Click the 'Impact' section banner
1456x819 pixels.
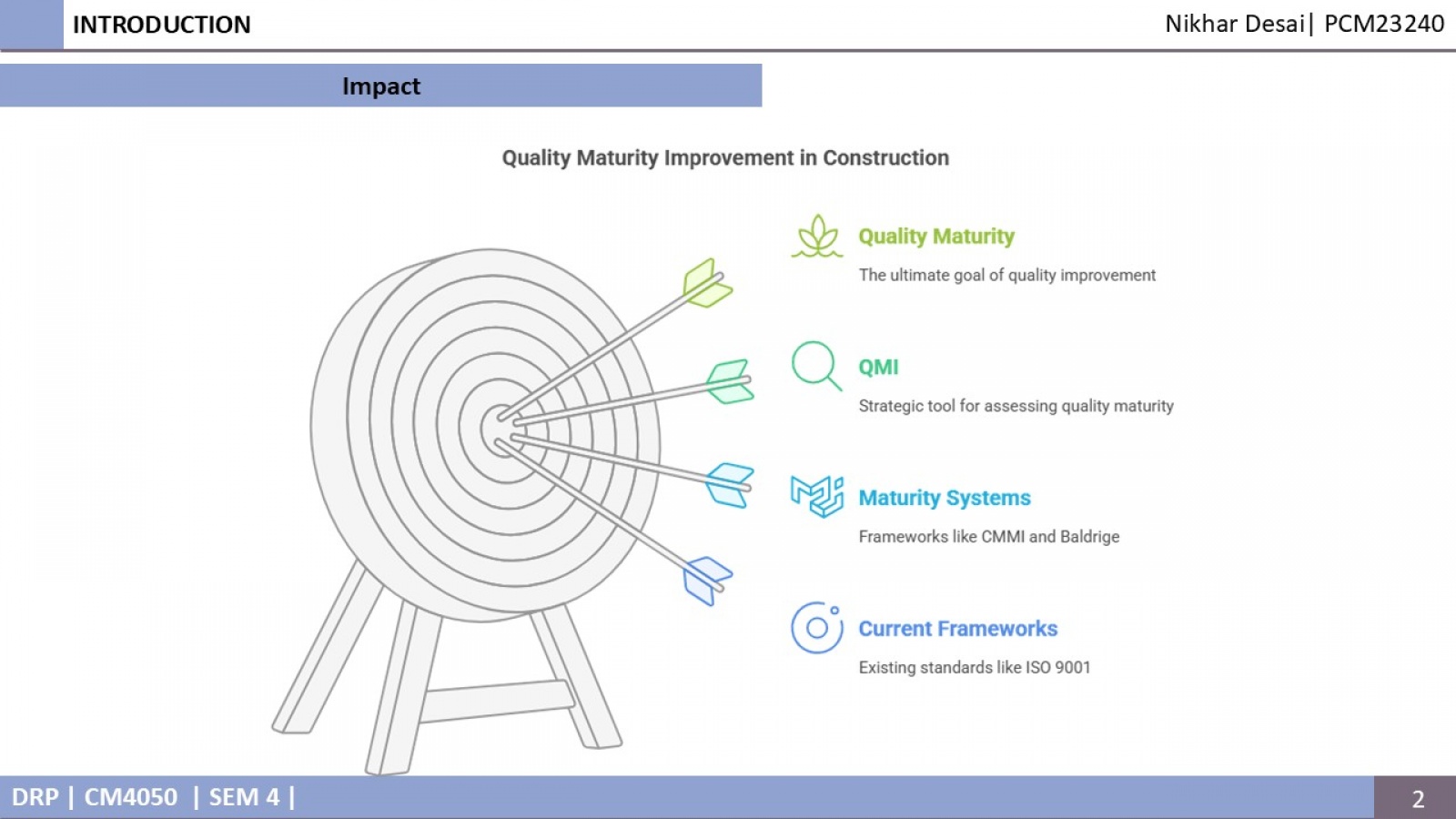[x=380, y=86]
